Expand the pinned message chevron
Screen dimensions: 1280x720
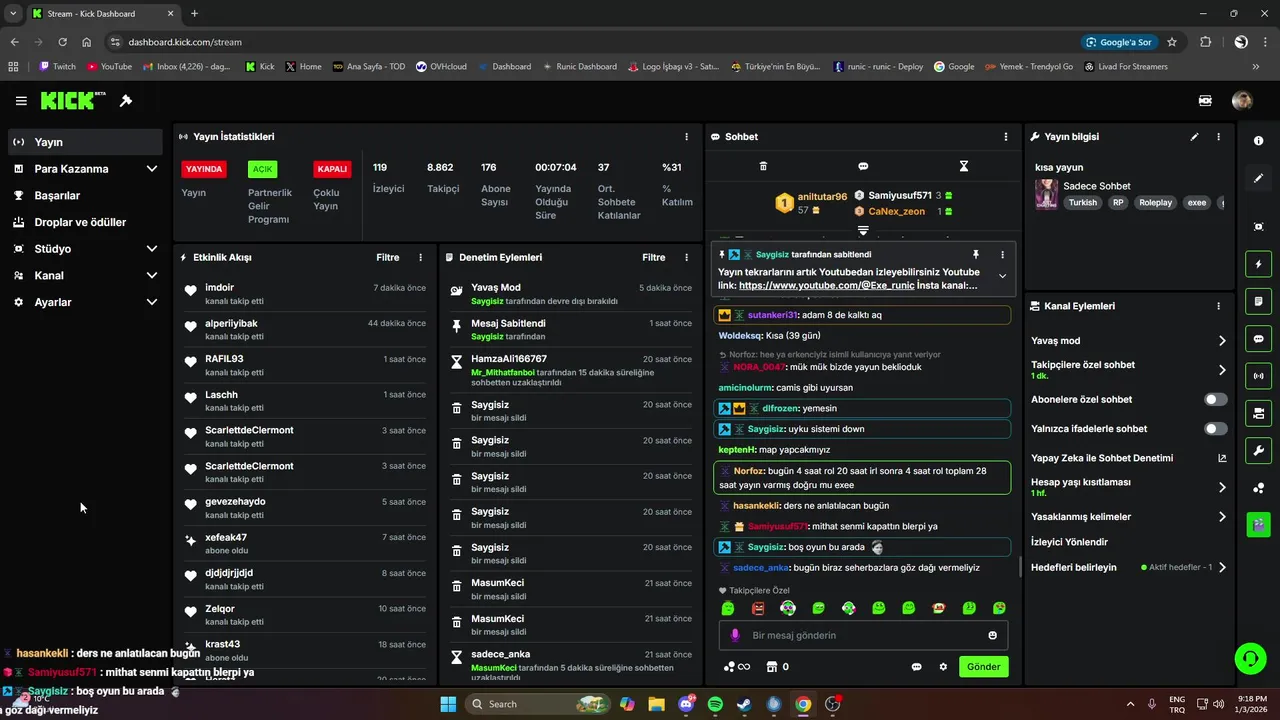coord(1002,276)
